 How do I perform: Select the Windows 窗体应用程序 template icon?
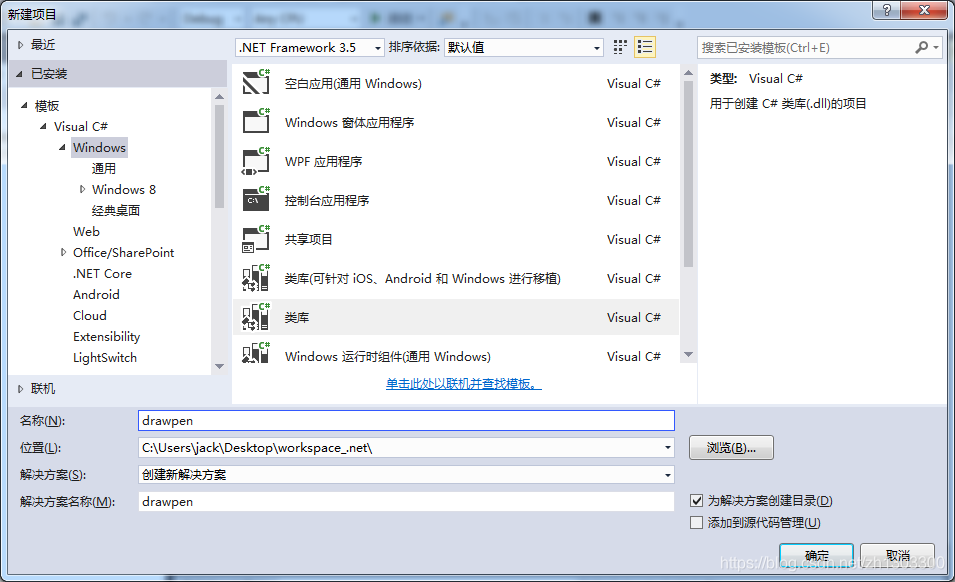click(x=256, y=121)
